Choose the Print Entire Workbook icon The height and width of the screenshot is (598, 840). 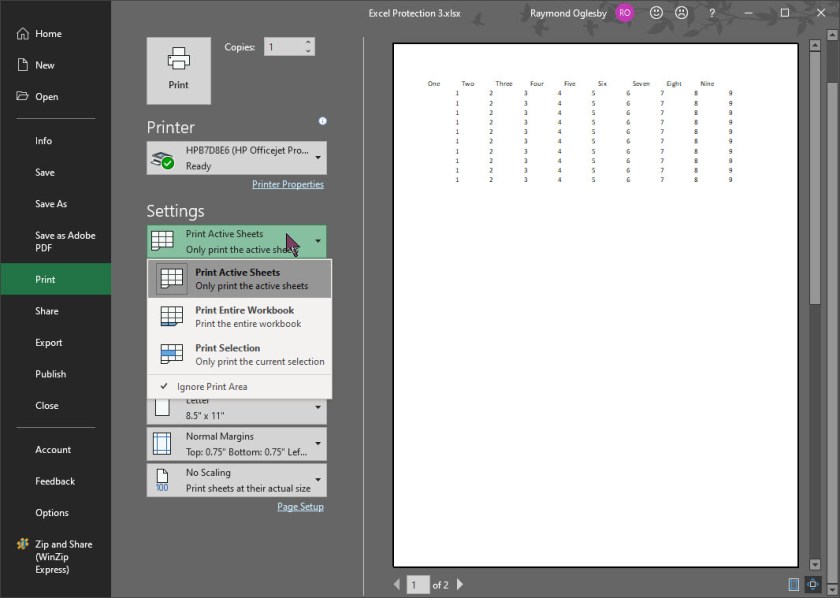coord(170,317)
